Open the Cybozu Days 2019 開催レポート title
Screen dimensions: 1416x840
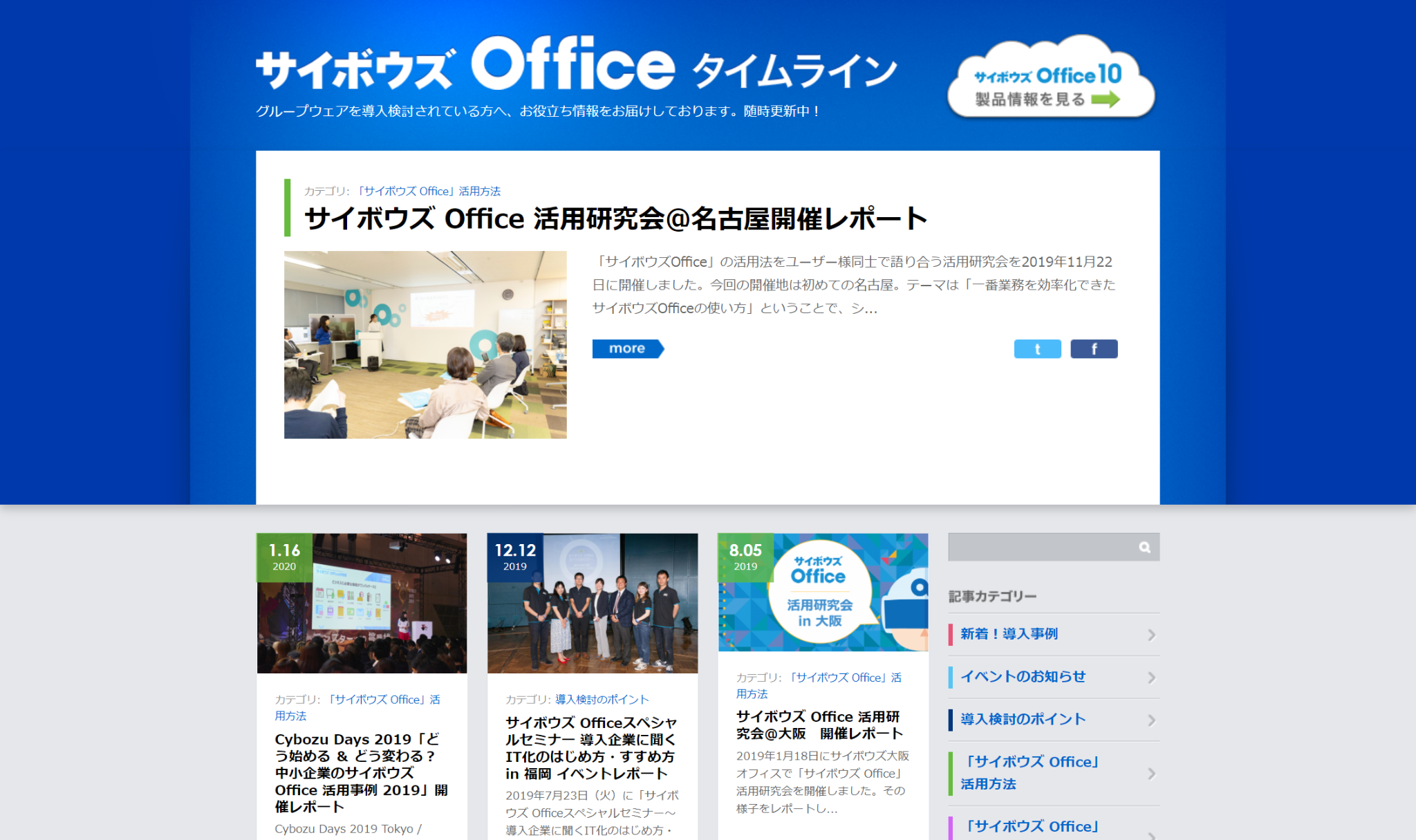tap(361, 773)
